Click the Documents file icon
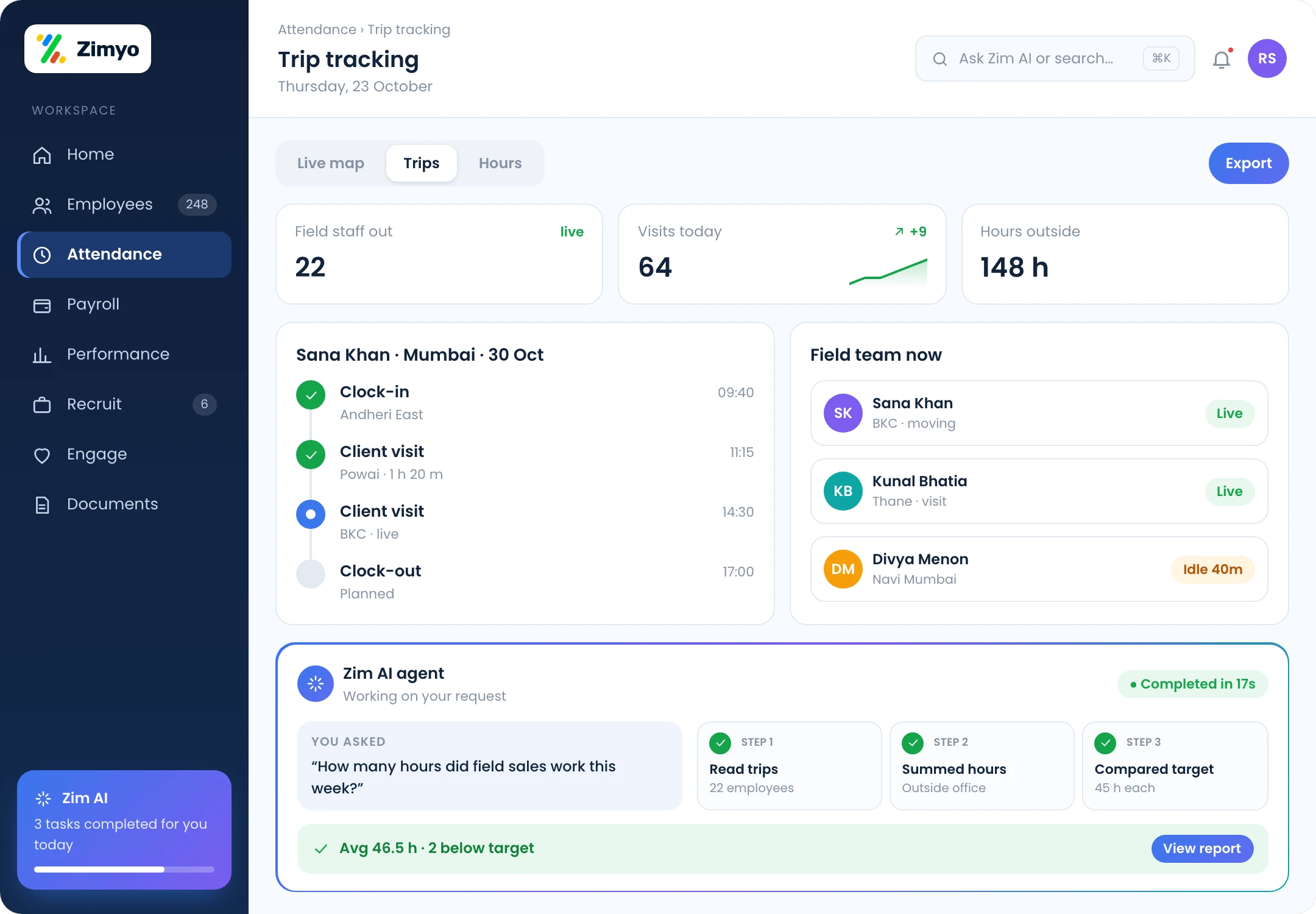The image size is (1316, 914). point(42,505)
